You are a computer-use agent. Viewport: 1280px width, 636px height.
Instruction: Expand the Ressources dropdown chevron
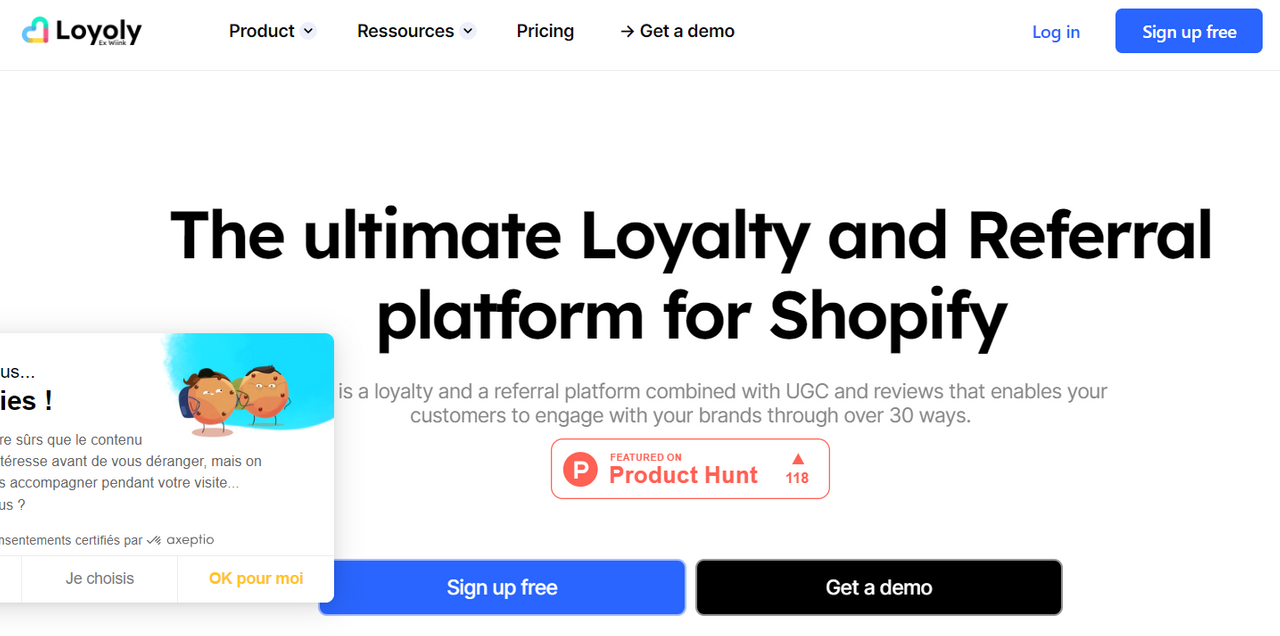pos(467,31)
